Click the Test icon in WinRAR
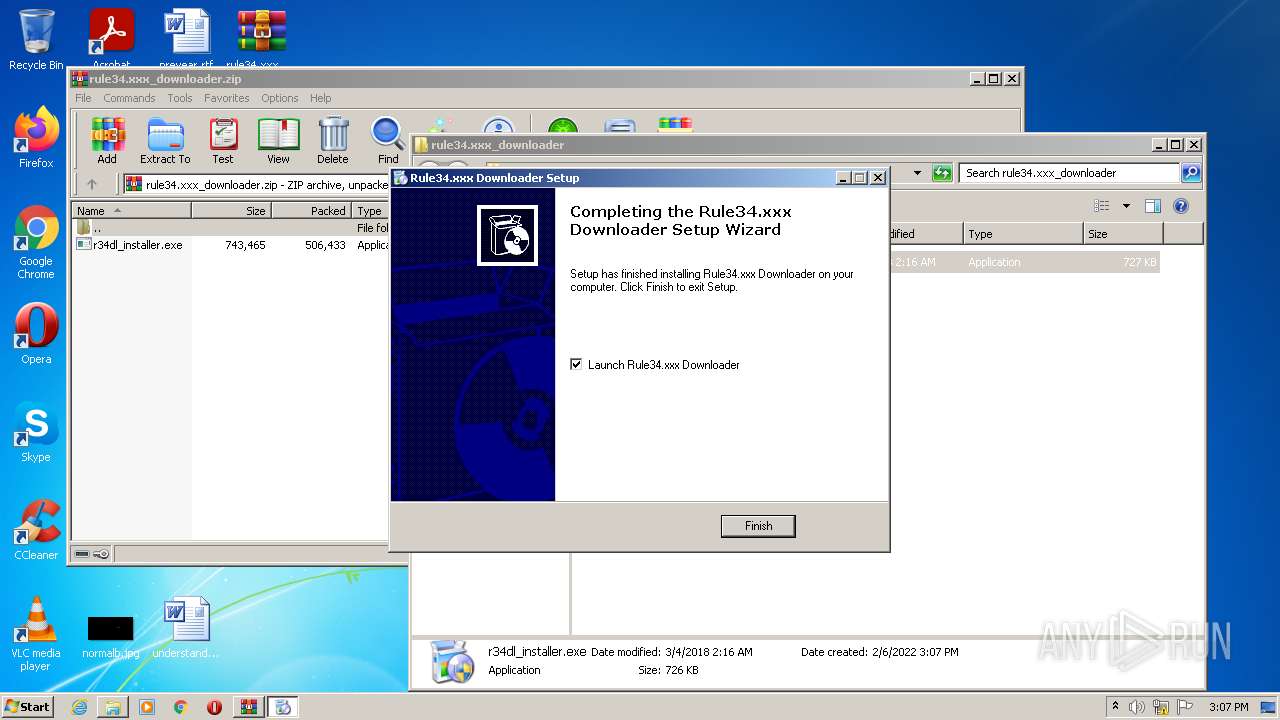This screenshot has height=720, width=1280. 223,141
